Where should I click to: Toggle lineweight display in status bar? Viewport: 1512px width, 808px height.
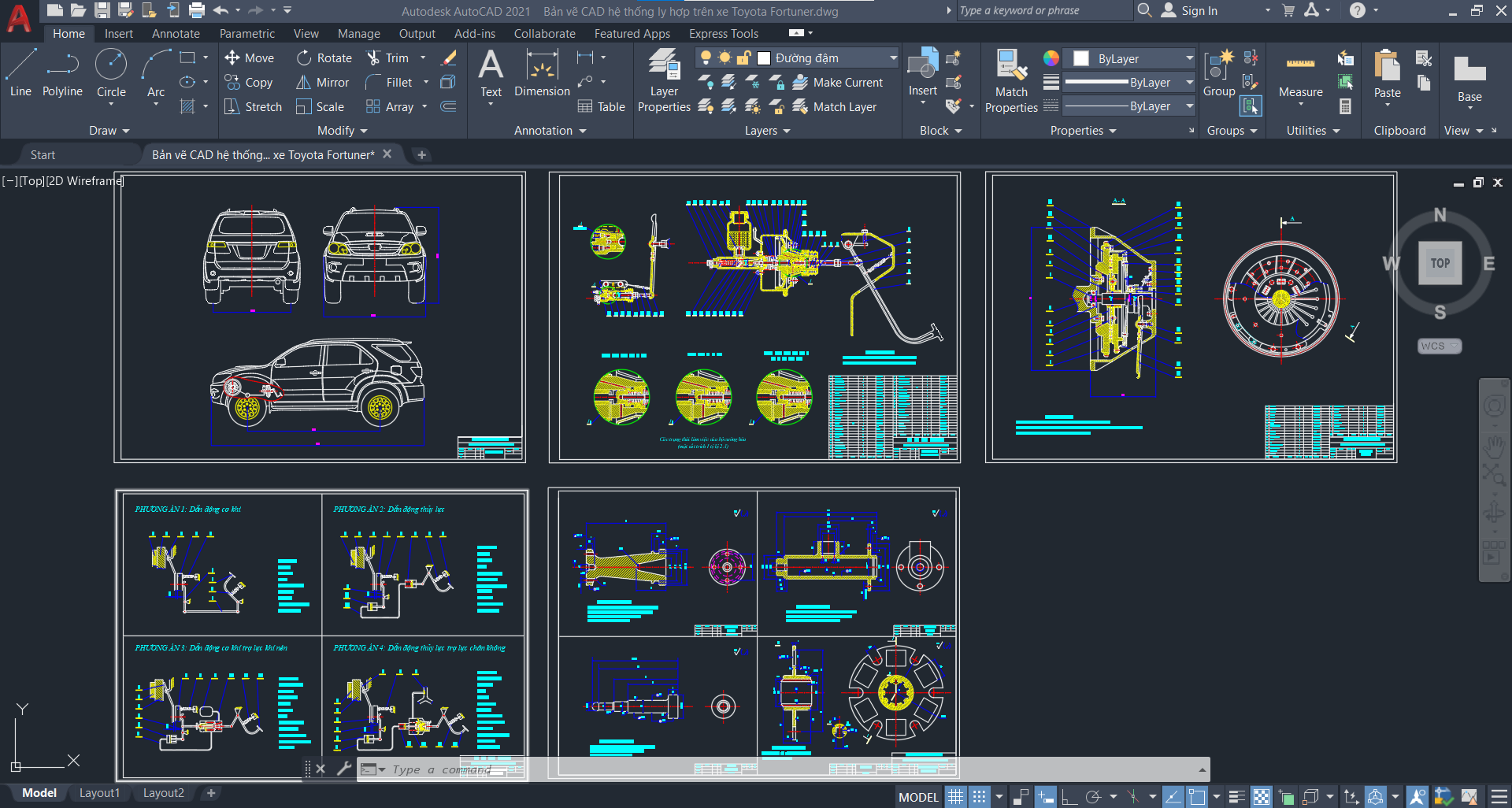1236,796
